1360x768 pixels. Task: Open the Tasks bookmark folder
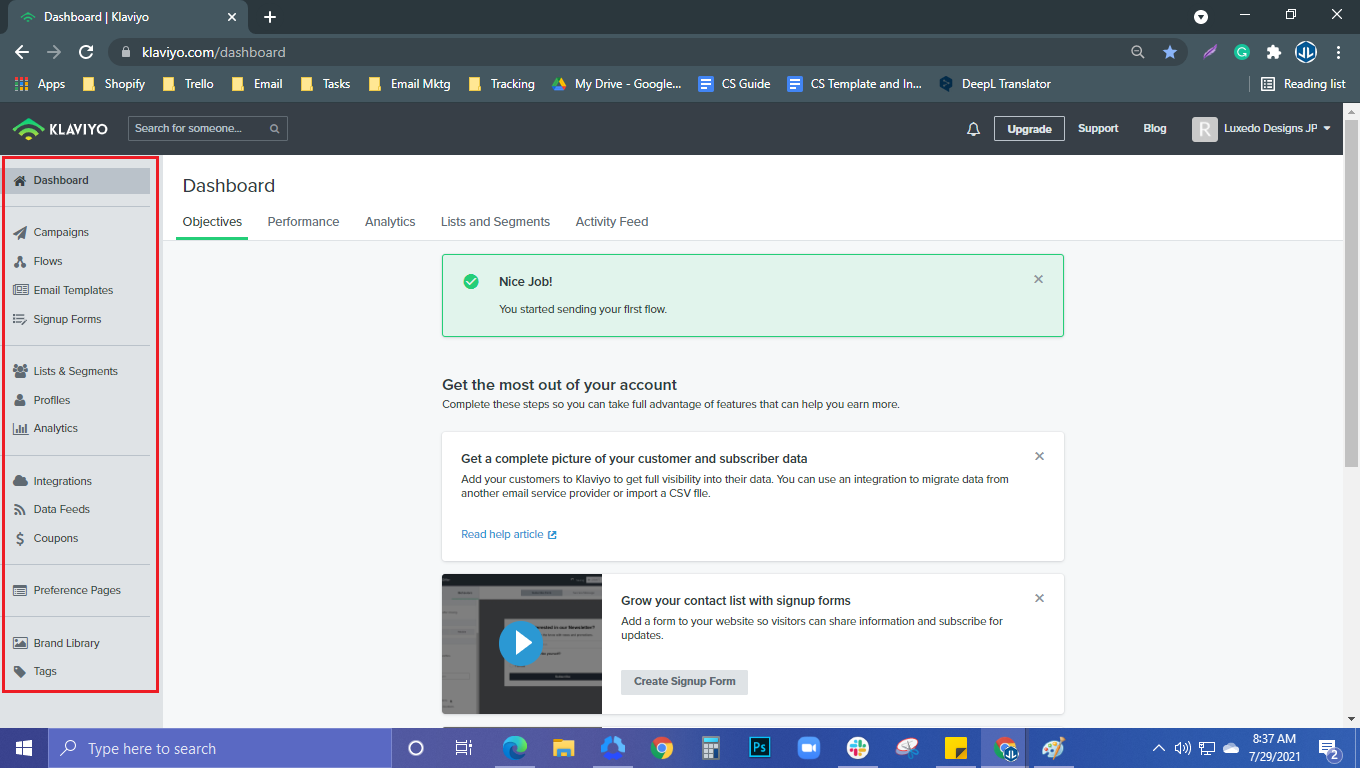click(x=325, y=84)
